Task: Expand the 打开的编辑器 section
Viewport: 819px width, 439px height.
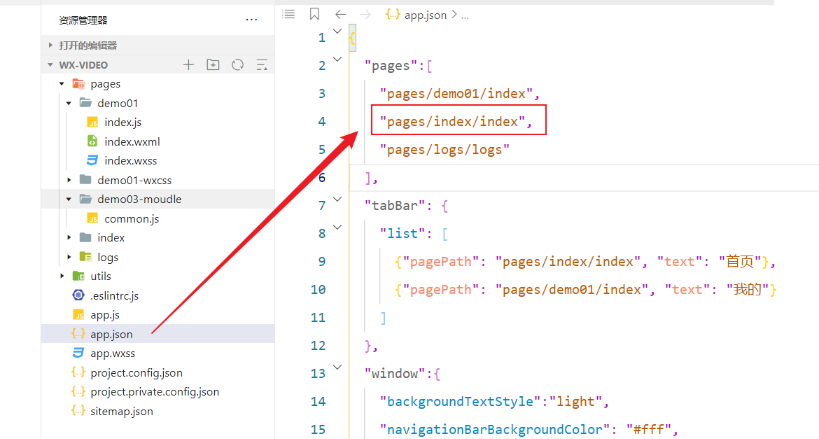Action: (50, 45)
